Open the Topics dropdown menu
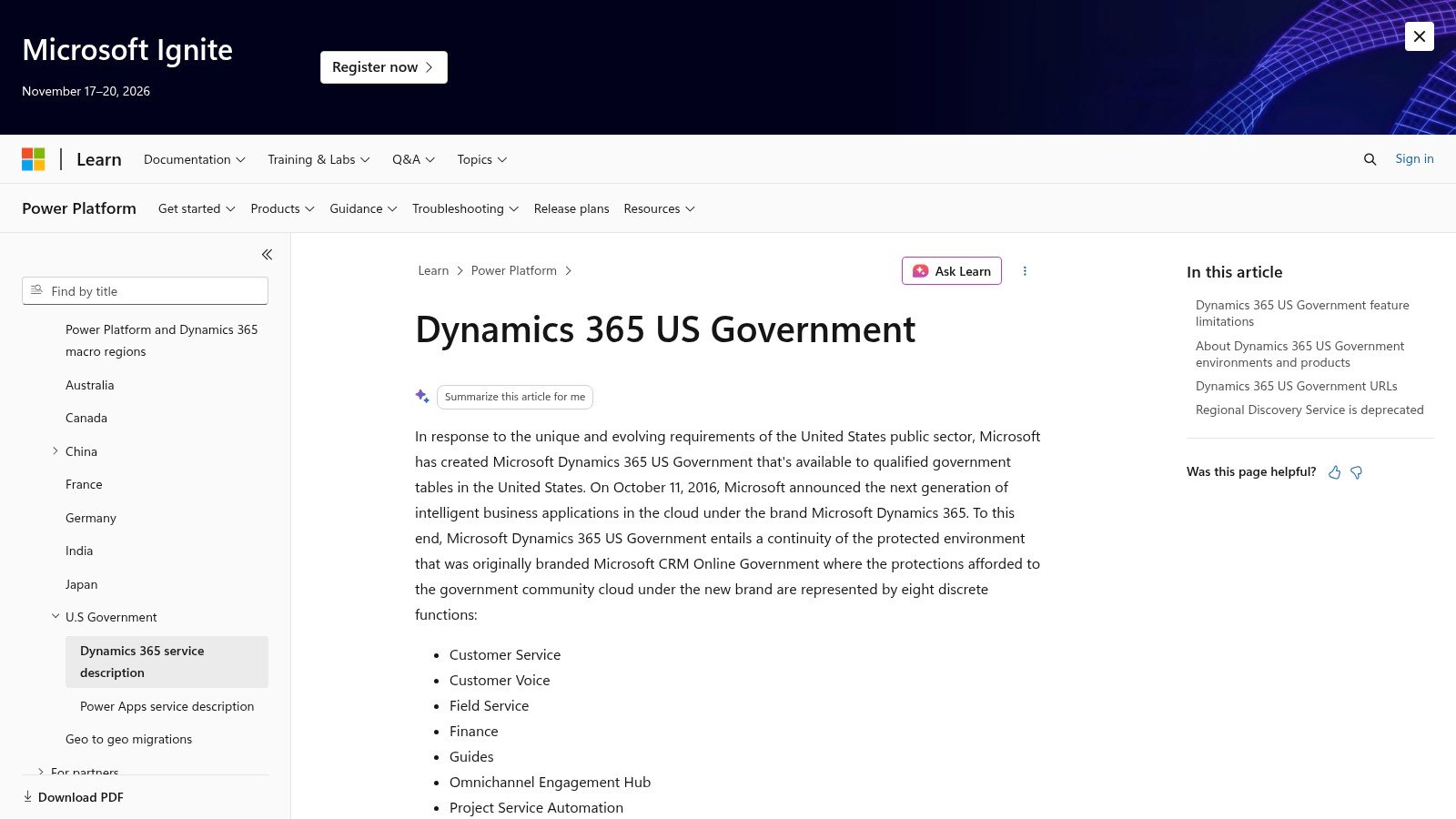The width and height of the screenshot is (1456, 819). tap(482, 159)
